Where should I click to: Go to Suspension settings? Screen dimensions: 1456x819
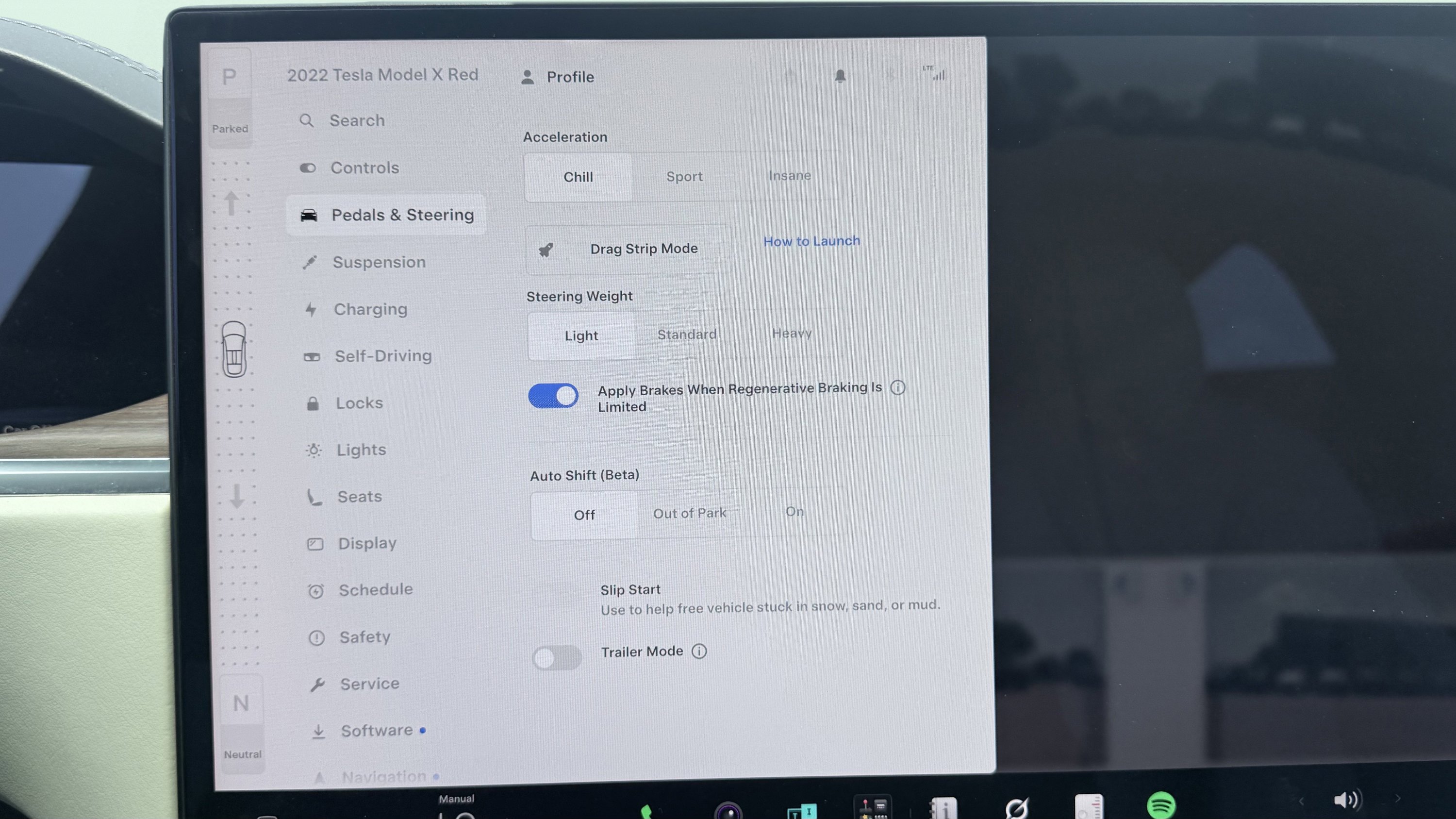[364, 262]
